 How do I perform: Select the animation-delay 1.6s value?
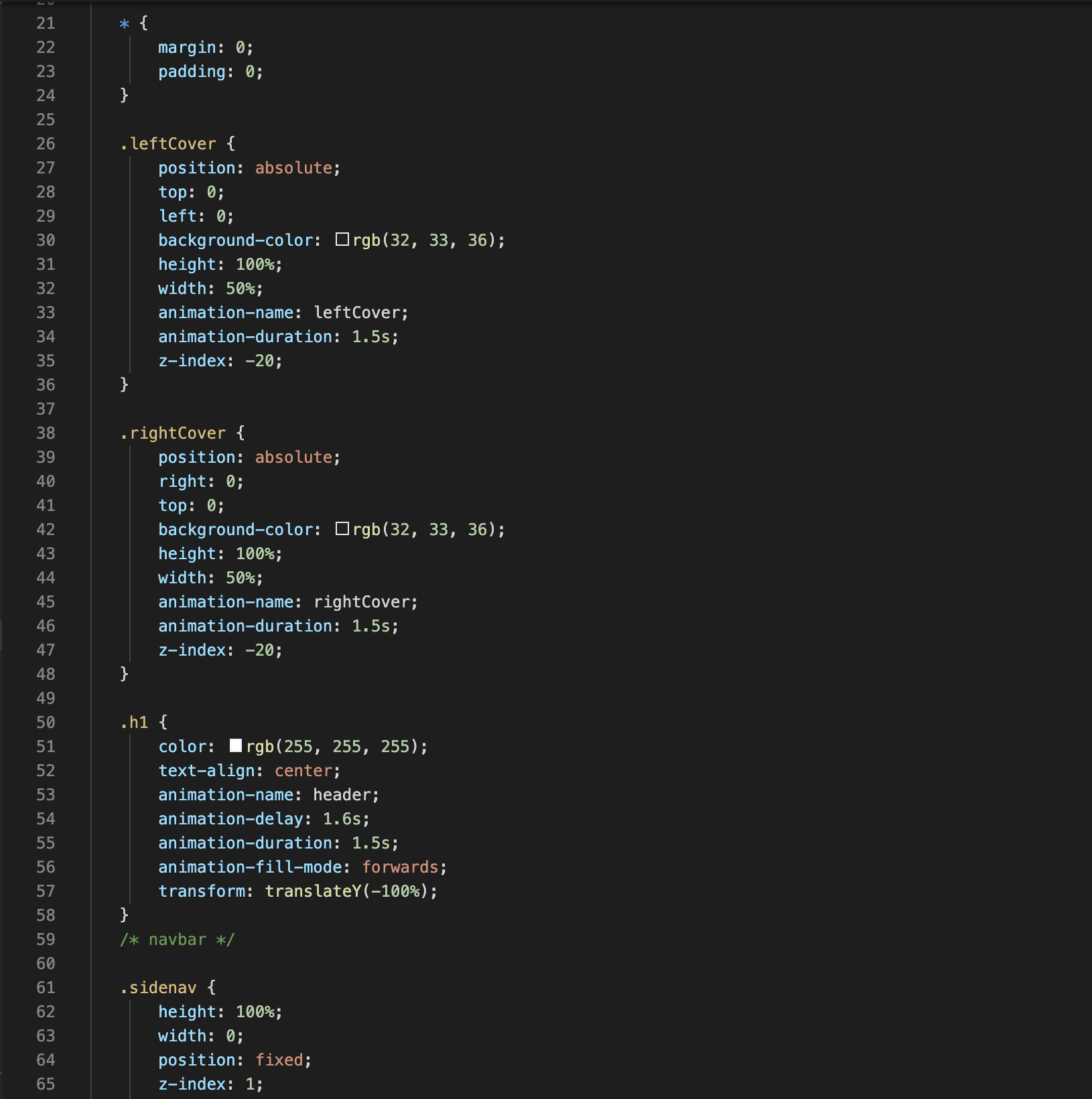[344, 818]
